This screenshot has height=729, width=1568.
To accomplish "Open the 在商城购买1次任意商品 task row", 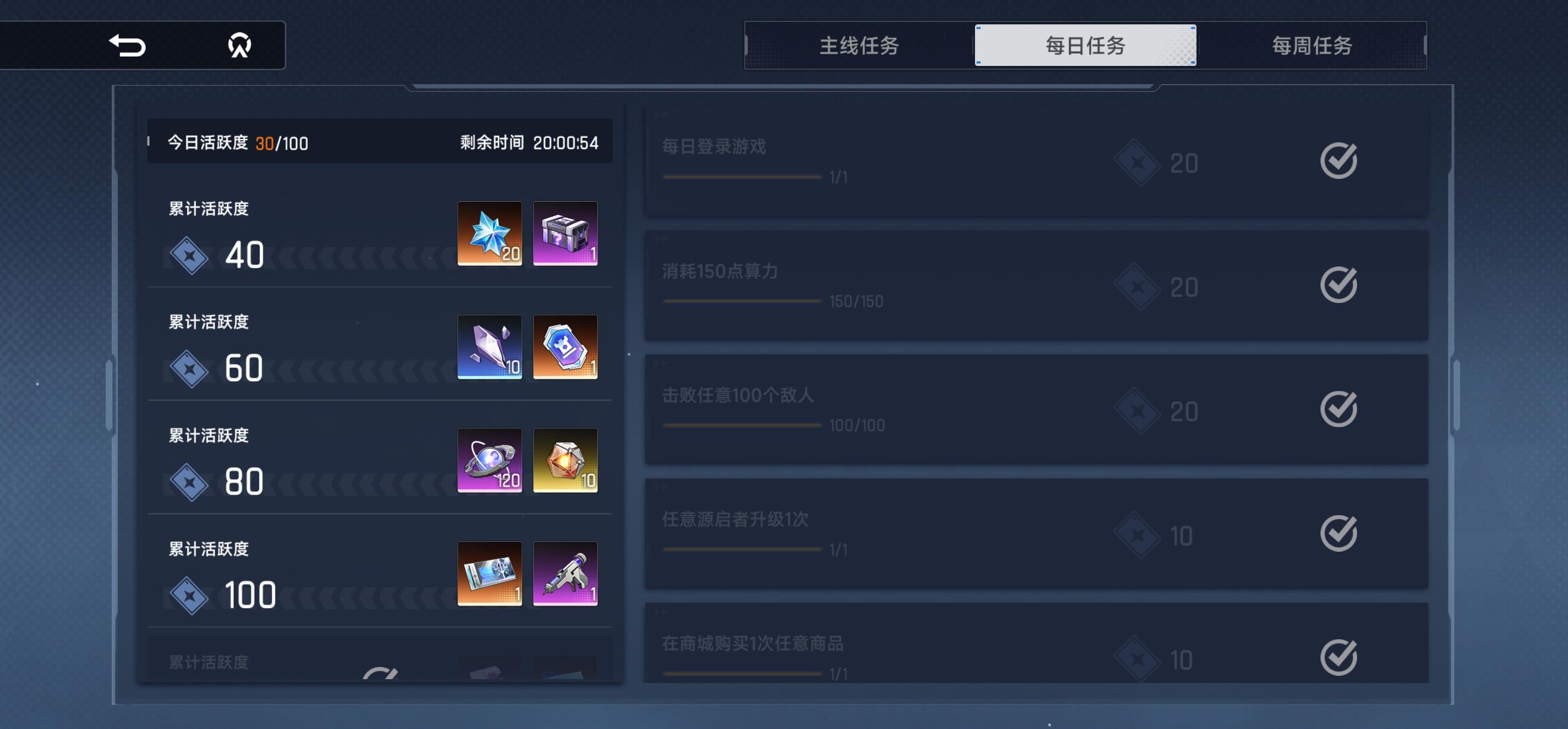I will click(x=1036, y=643).
